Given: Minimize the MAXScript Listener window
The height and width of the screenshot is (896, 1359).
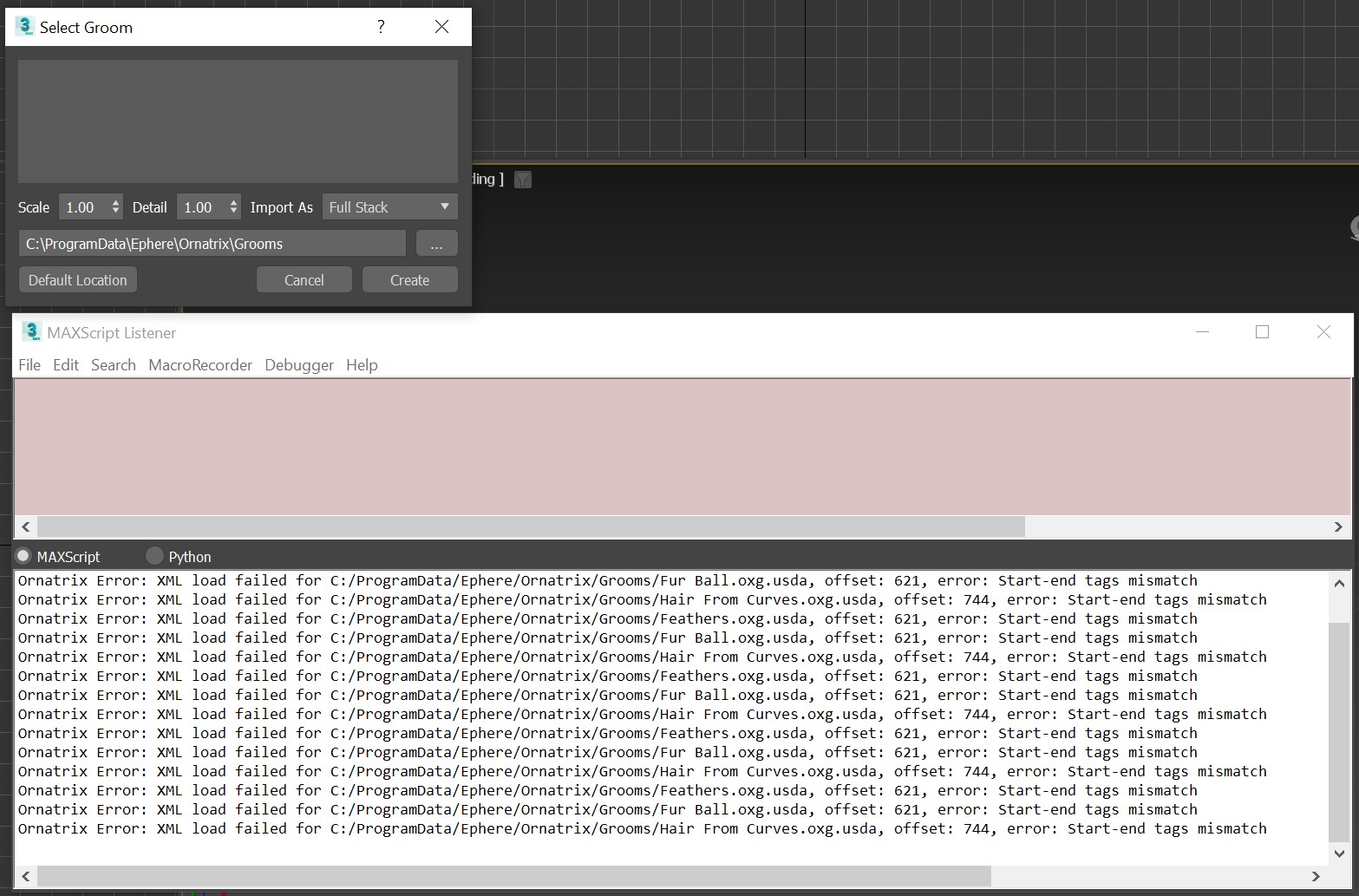Looking at the screenshot, I should [x=1202, y=332].
